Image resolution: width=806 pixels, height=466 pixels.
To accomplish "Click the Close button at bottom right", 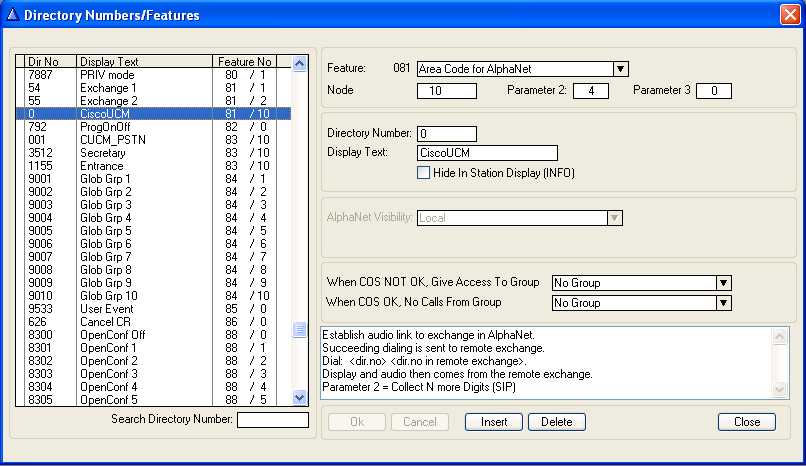I will (x=746, y=422).
